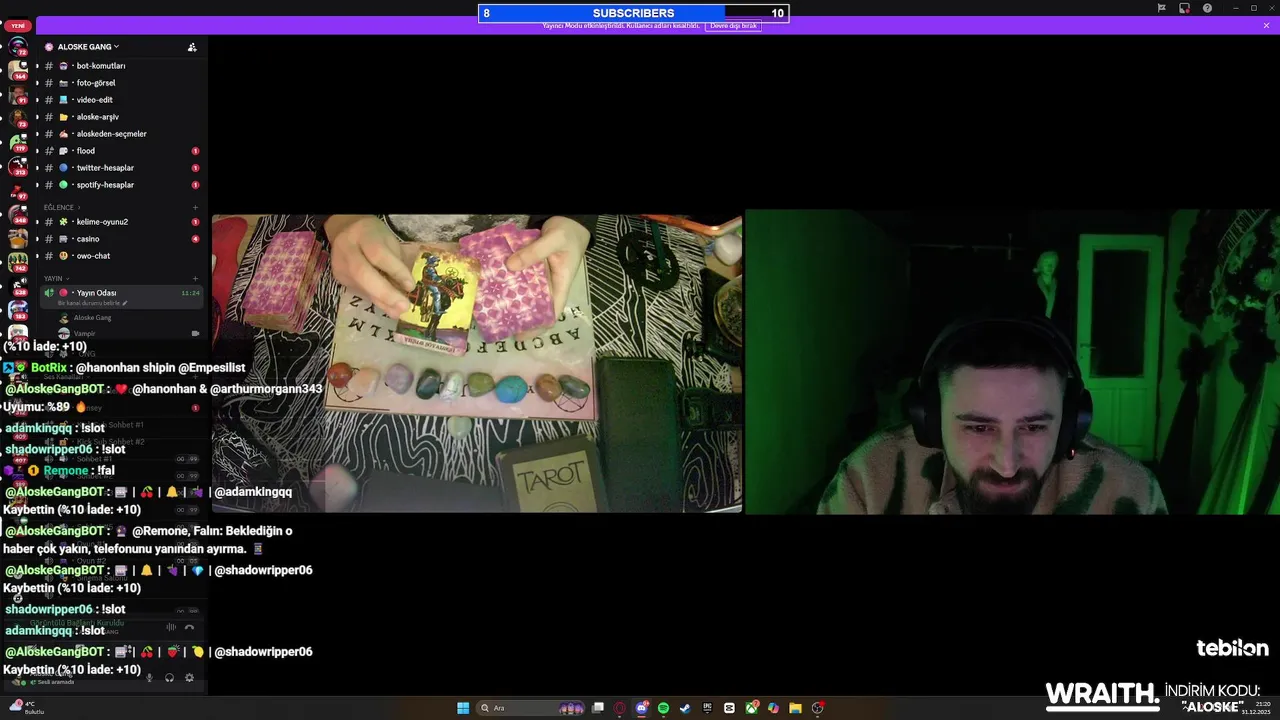Click the YENİ badge above the server list
Viewport: 1280px width, 720px height.
pos(18,26)
